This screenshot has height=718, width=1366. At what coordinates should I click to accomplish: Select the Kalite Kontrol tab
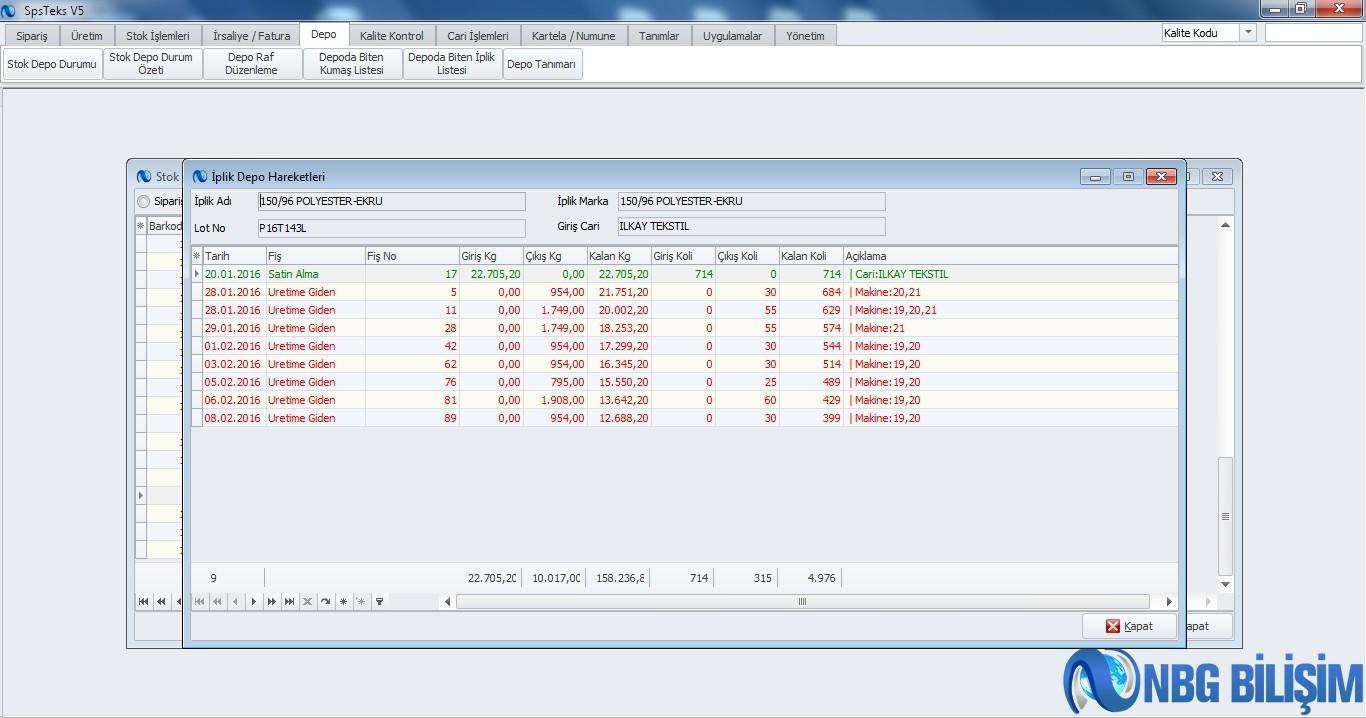(x=392, y=36)
